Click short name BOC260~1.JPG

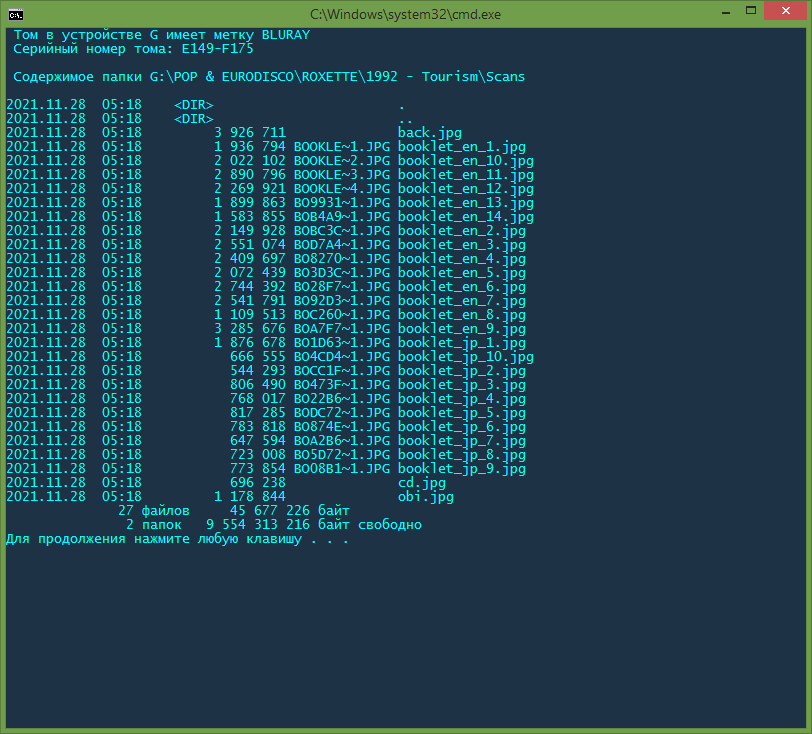tap(342, 314)
